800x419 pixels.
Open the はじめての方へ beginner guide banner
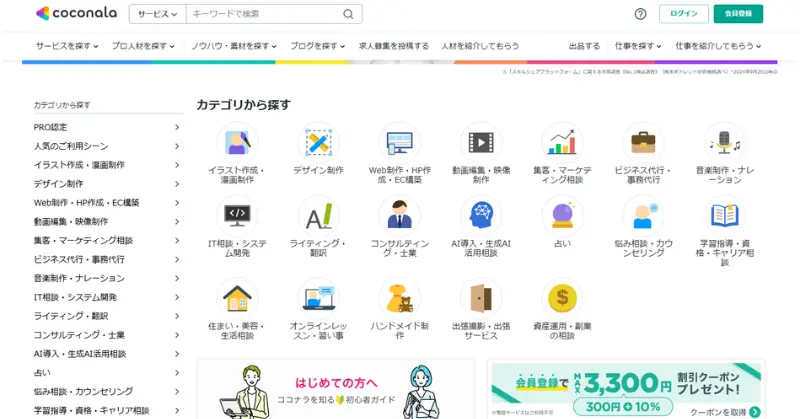click(x=336, y=389)
